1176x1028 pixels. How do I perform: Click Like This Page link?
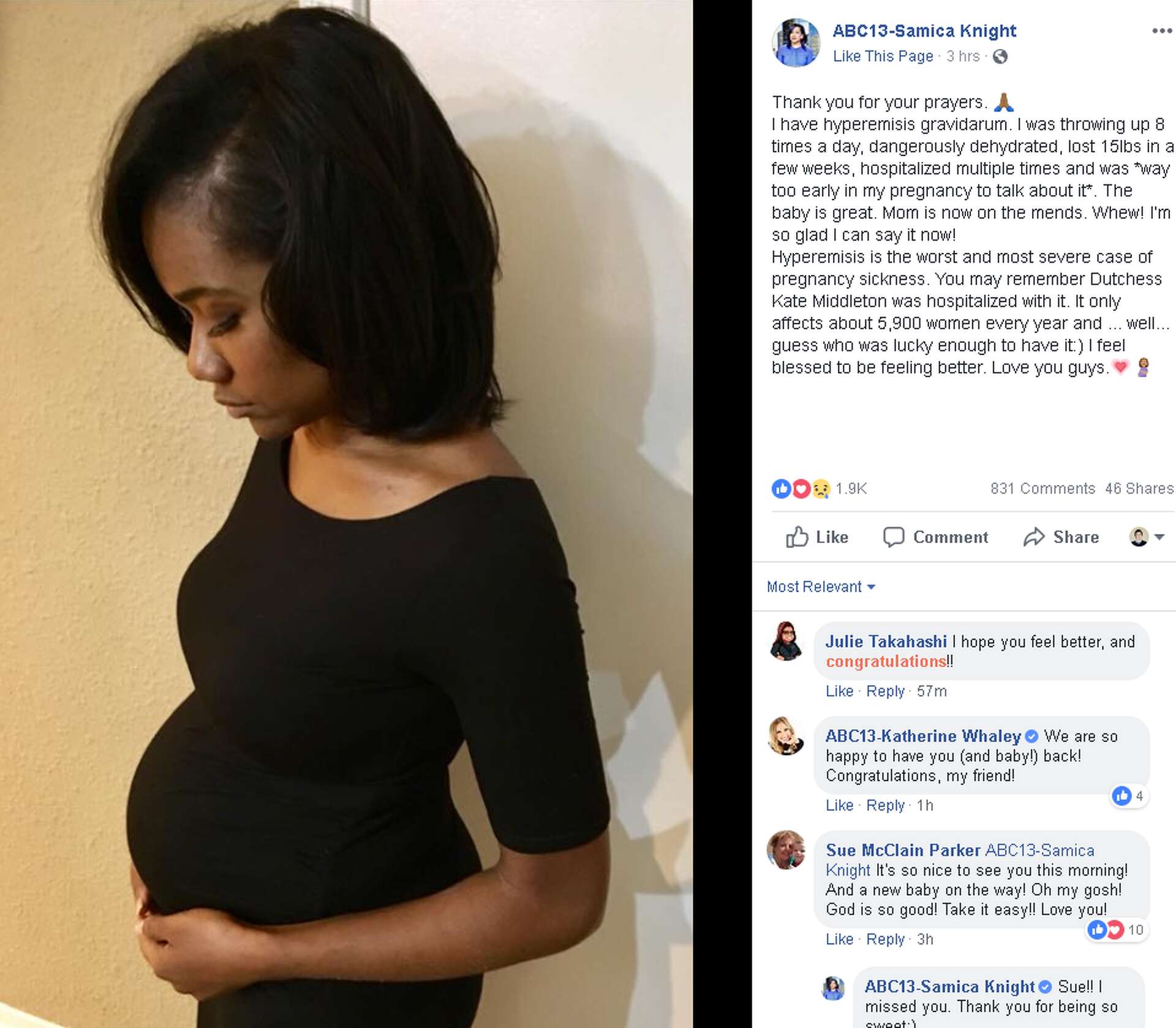pos(883,56)
